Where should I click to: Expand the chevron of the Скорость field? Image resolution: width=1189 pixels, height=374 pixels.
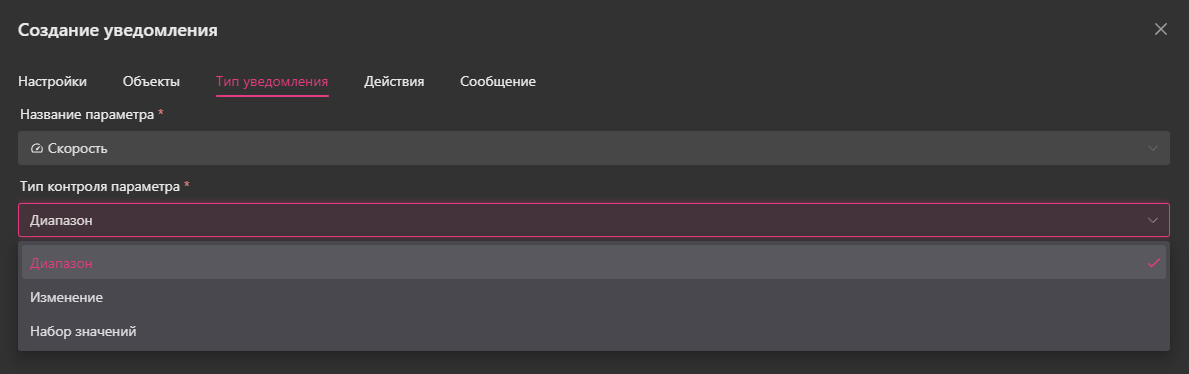[1153, 149]
